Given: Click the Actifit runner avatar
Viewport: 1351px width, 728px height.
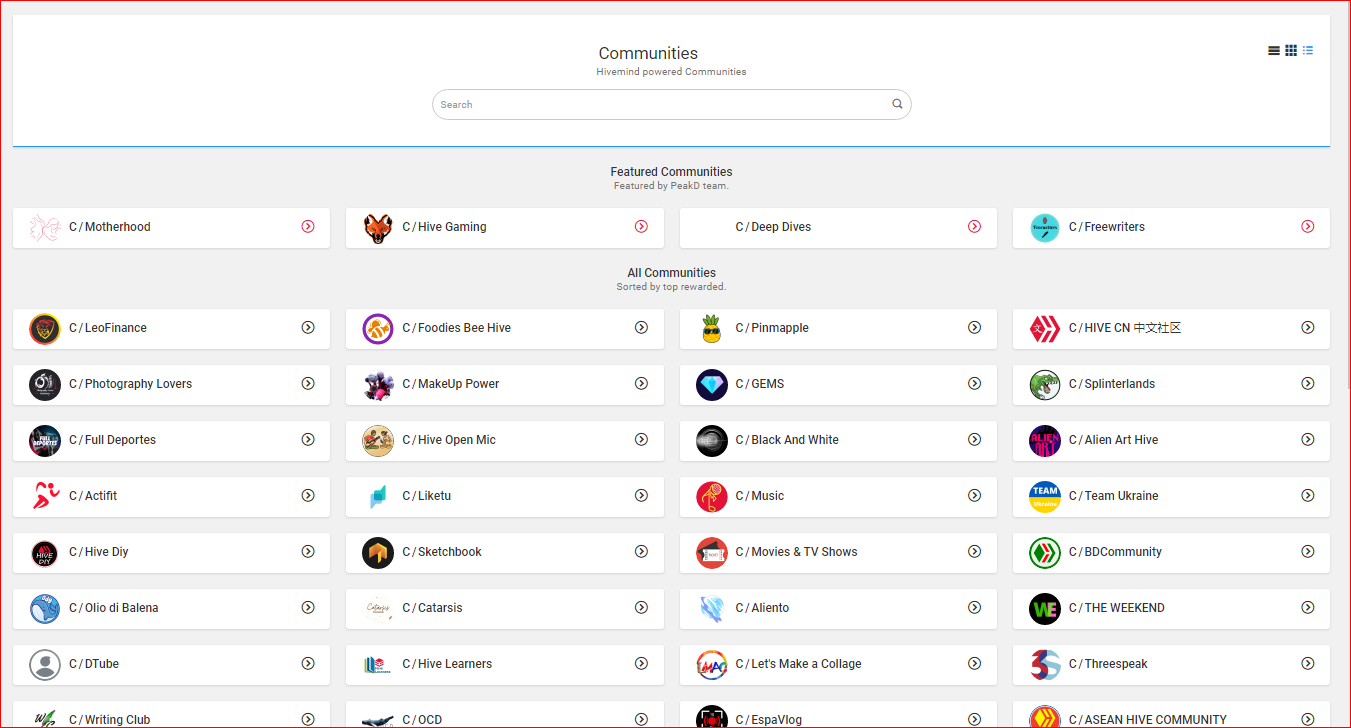Looking at the screenshot, I should (x=45, y=497).
